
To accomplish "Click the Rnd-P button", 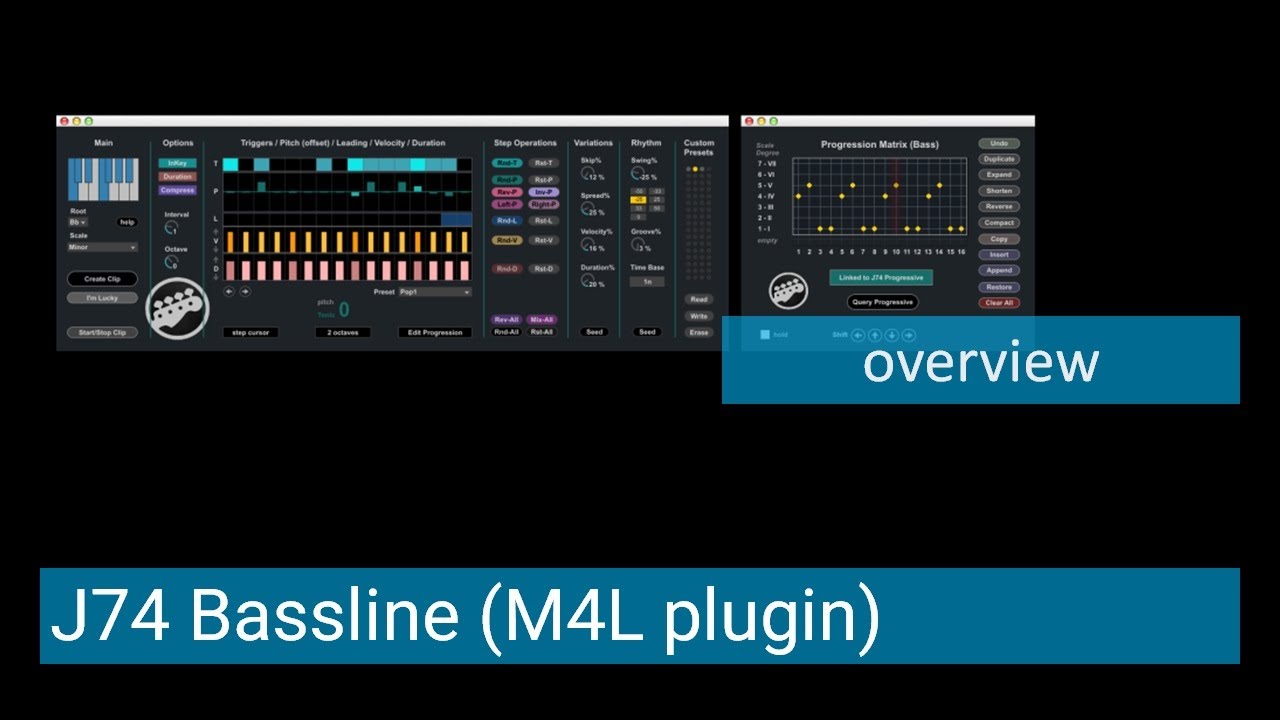I will click(507, 180).
